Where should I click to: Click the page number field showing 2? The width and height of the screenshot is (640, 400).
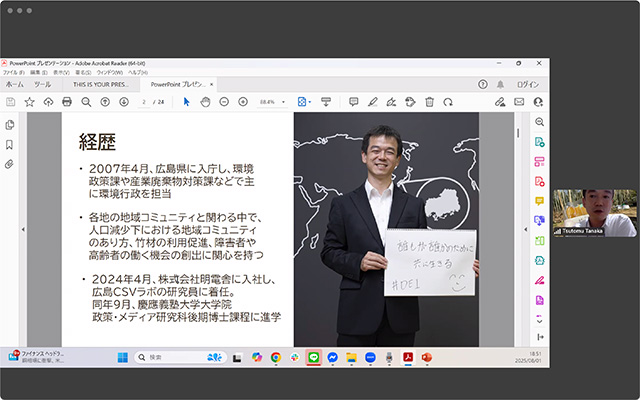coord(144,102)
